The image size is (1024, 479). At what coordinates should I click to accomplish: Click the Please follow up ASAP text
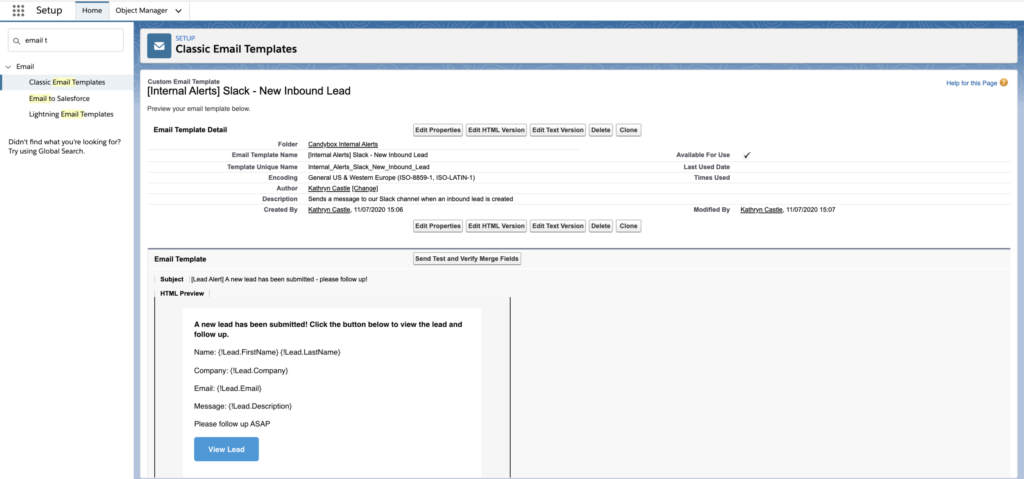[232, 424]
